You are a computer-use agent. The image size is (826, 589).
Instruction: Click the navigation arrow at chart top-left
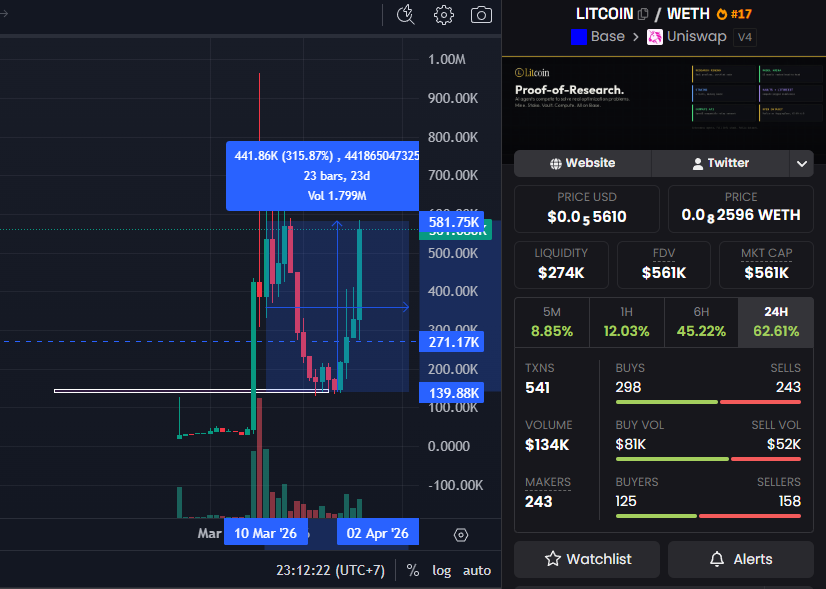(4, 14)
